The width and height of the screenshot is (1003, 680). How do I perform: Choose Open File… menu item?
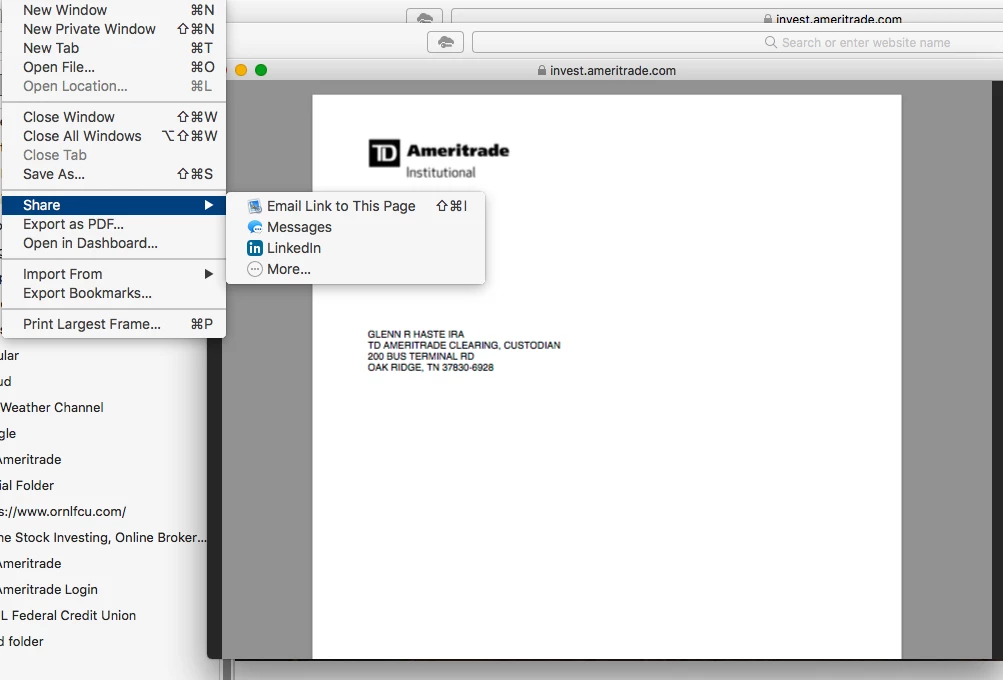point(114,67)
